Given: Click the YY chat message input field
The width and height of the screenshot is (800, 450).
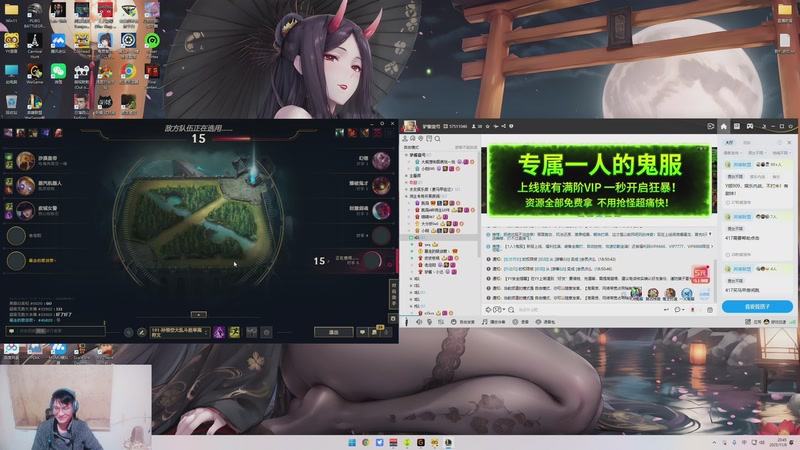Looking at the screenshot, I should click(587, 310).
